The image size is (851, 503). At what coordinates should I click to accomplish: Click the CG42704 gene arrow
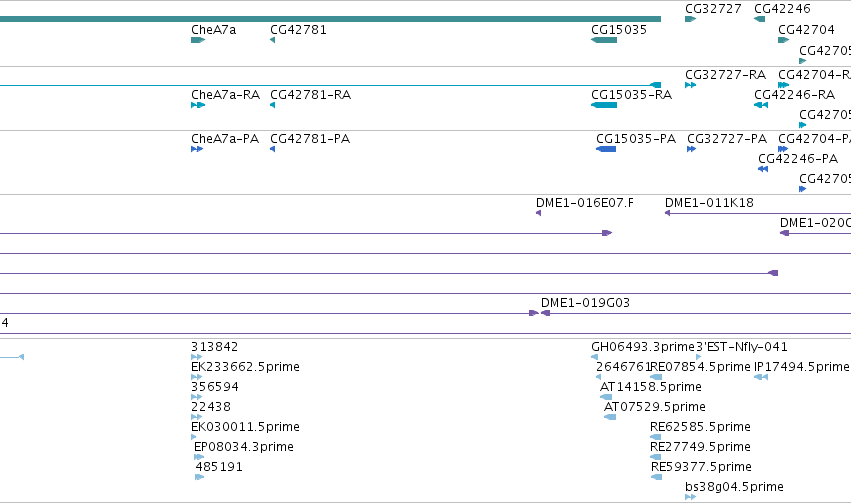click(783, 40)
